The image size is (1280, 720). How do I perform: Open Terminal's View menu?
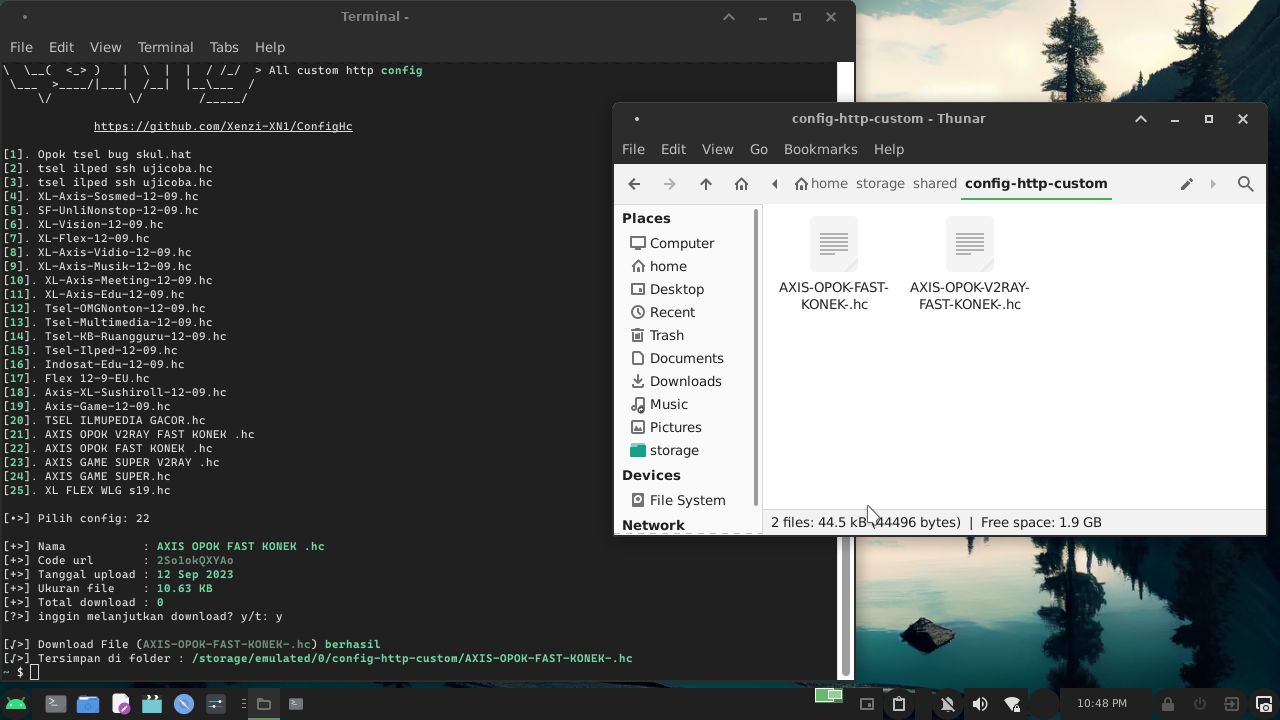pyautogui.click(x=105, y=47)
